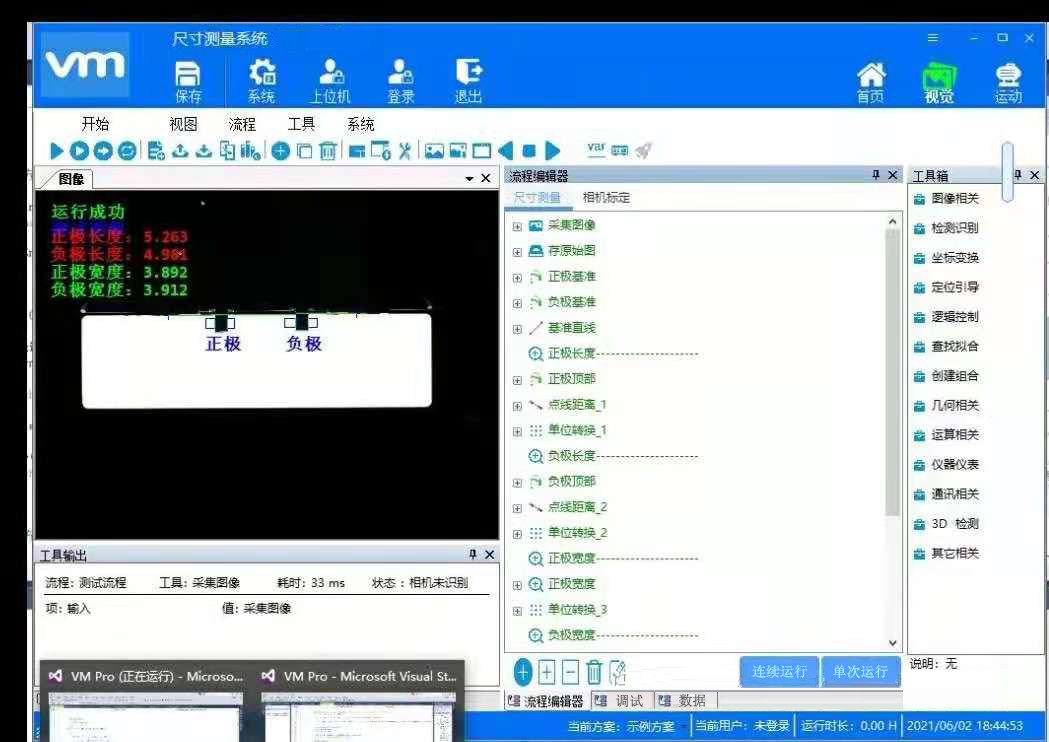Click the upload tray icon in toolbar
This screenshot has height=742, width=1049.
(180, 151)
